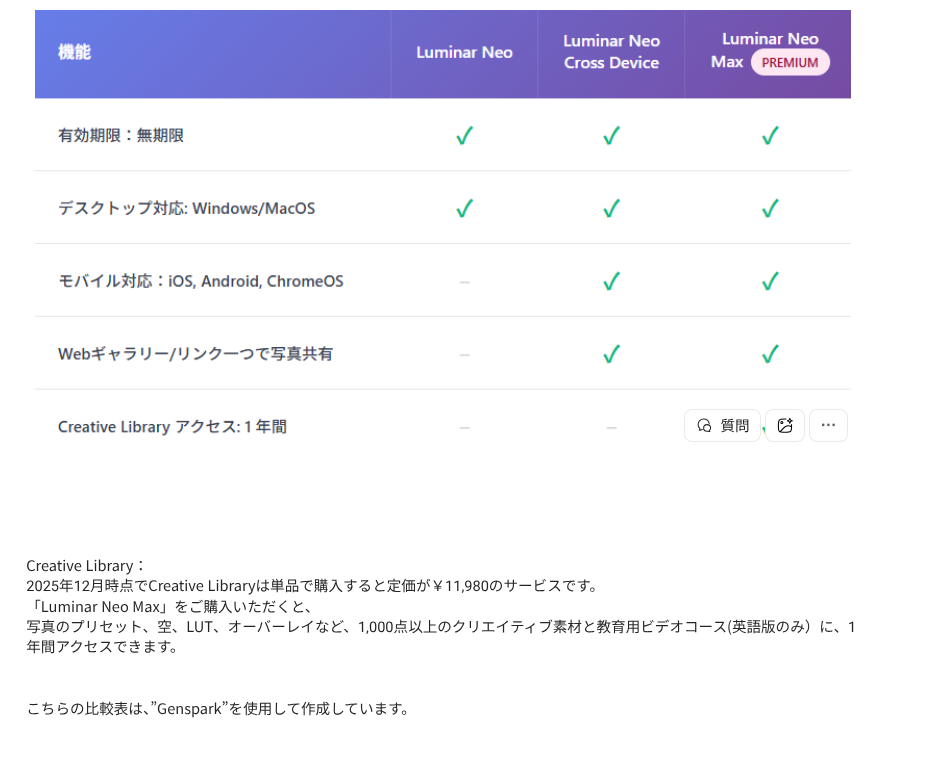This screenshot has width=932, height=782.
Task: Open the three-dot more options menu
Action: [828, 426]
